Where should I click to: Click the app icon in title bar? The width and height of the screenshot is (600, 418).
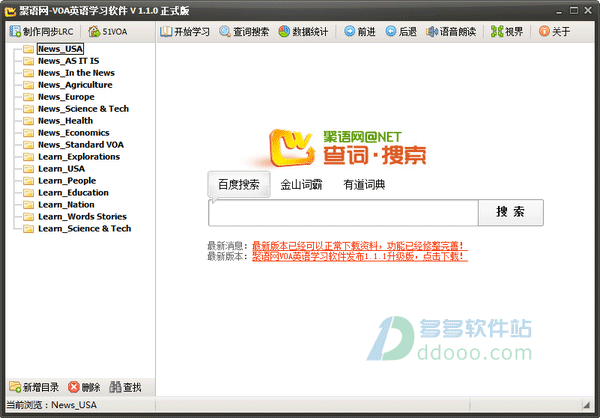pos(10,11)
